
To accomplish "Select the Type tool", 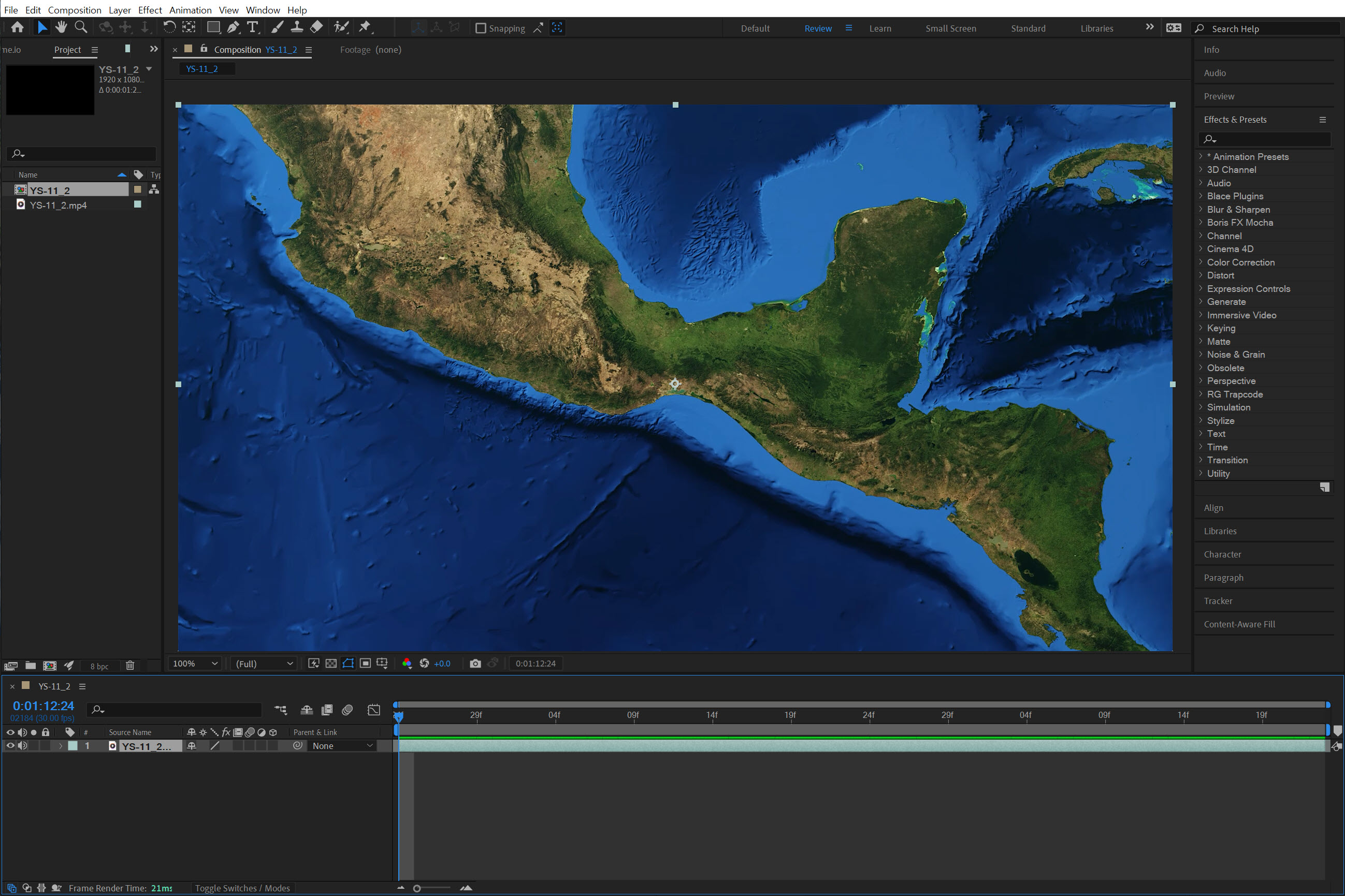I will pyautogui.click(x=252, y=27).
